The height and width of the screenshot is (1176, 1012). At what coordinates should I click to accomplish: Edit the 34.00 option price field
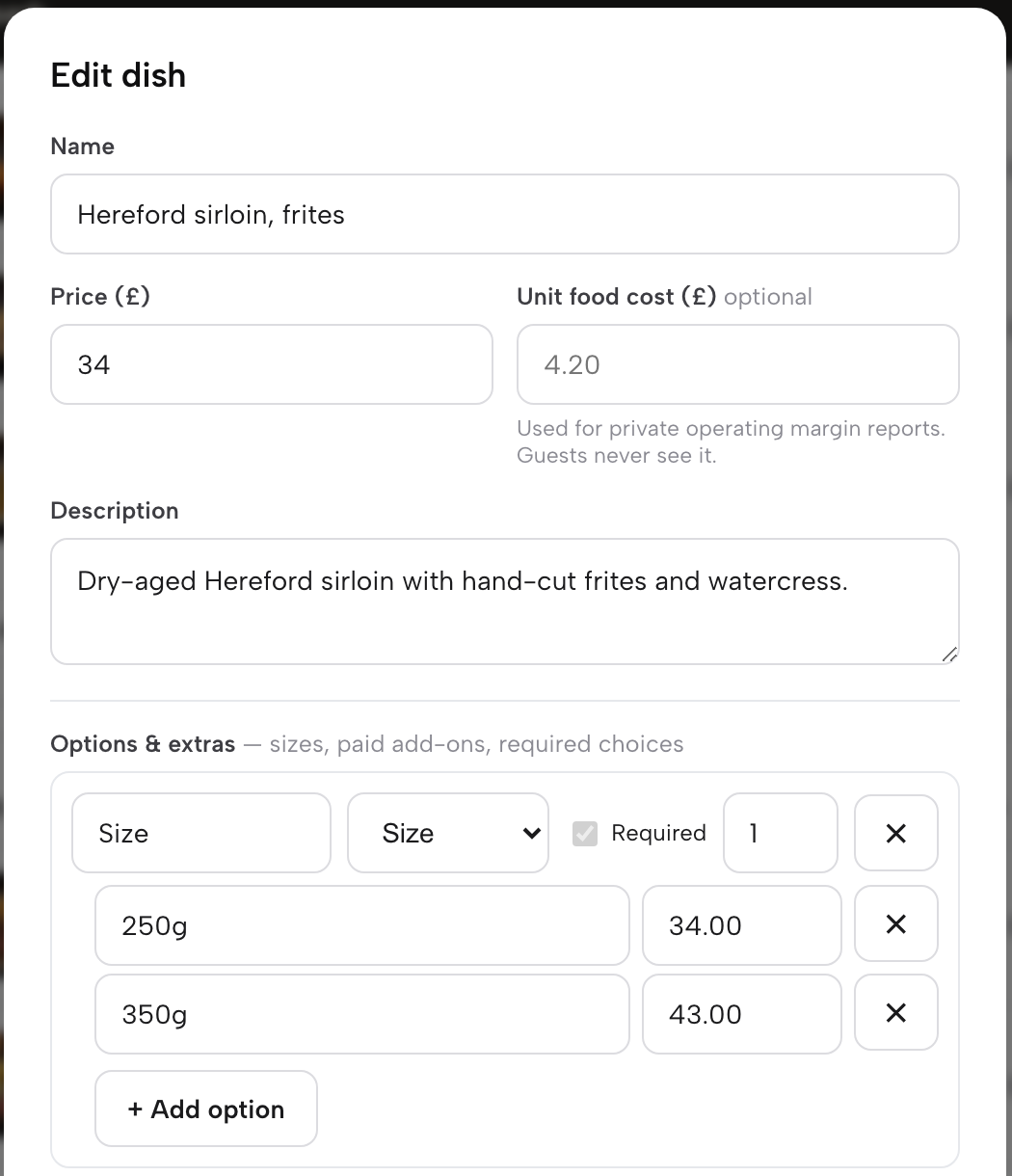pos(742,925)
